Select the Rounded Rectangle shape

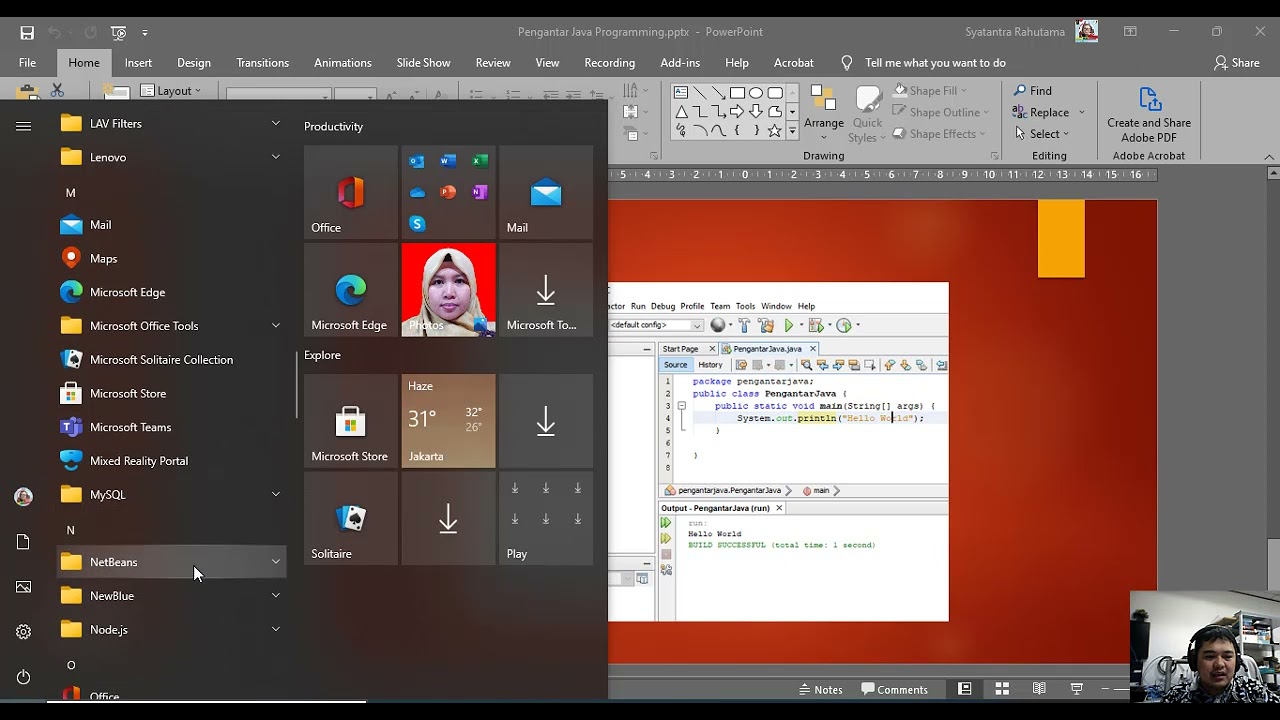click(775, 93)
